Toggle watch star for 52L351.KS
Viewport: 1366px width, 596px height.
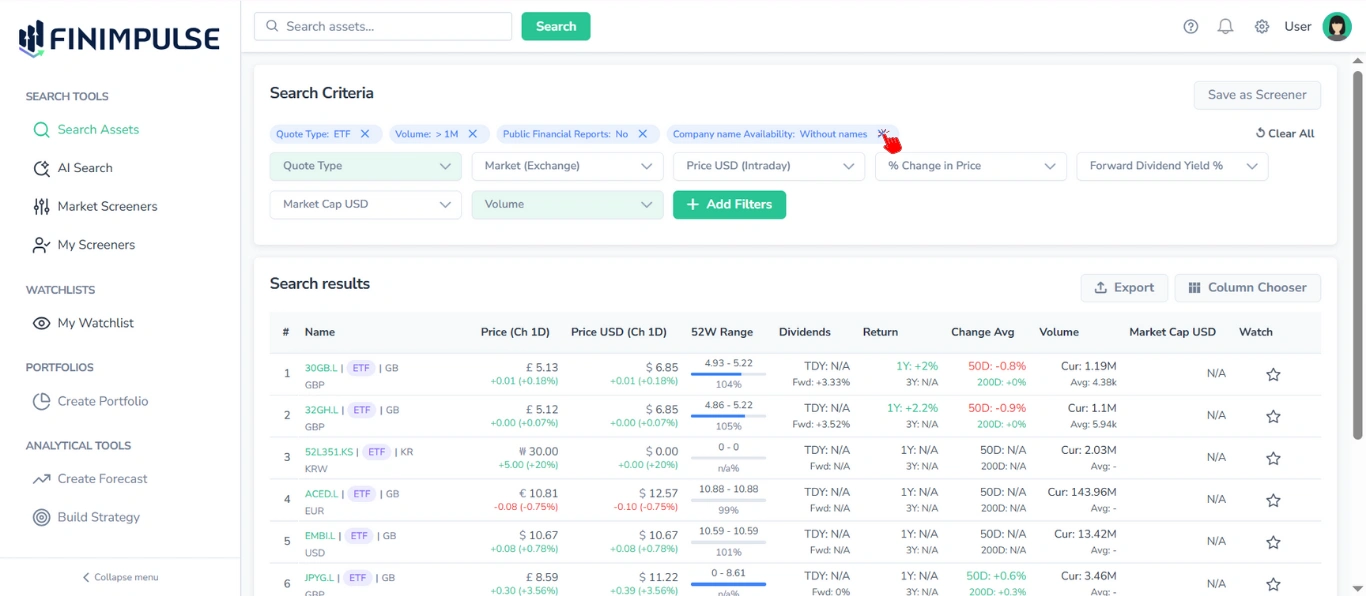(1273, 458)
